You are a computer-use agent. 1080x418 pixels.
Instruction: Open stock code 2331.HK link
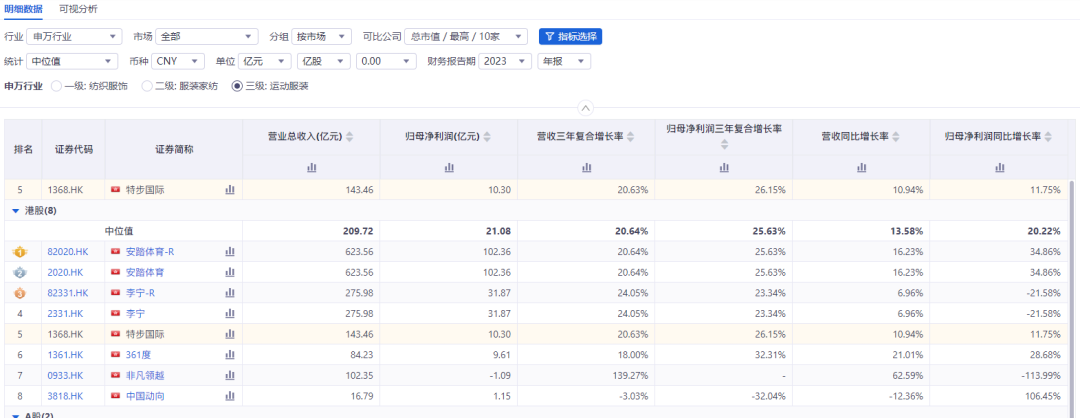(65, 314)
